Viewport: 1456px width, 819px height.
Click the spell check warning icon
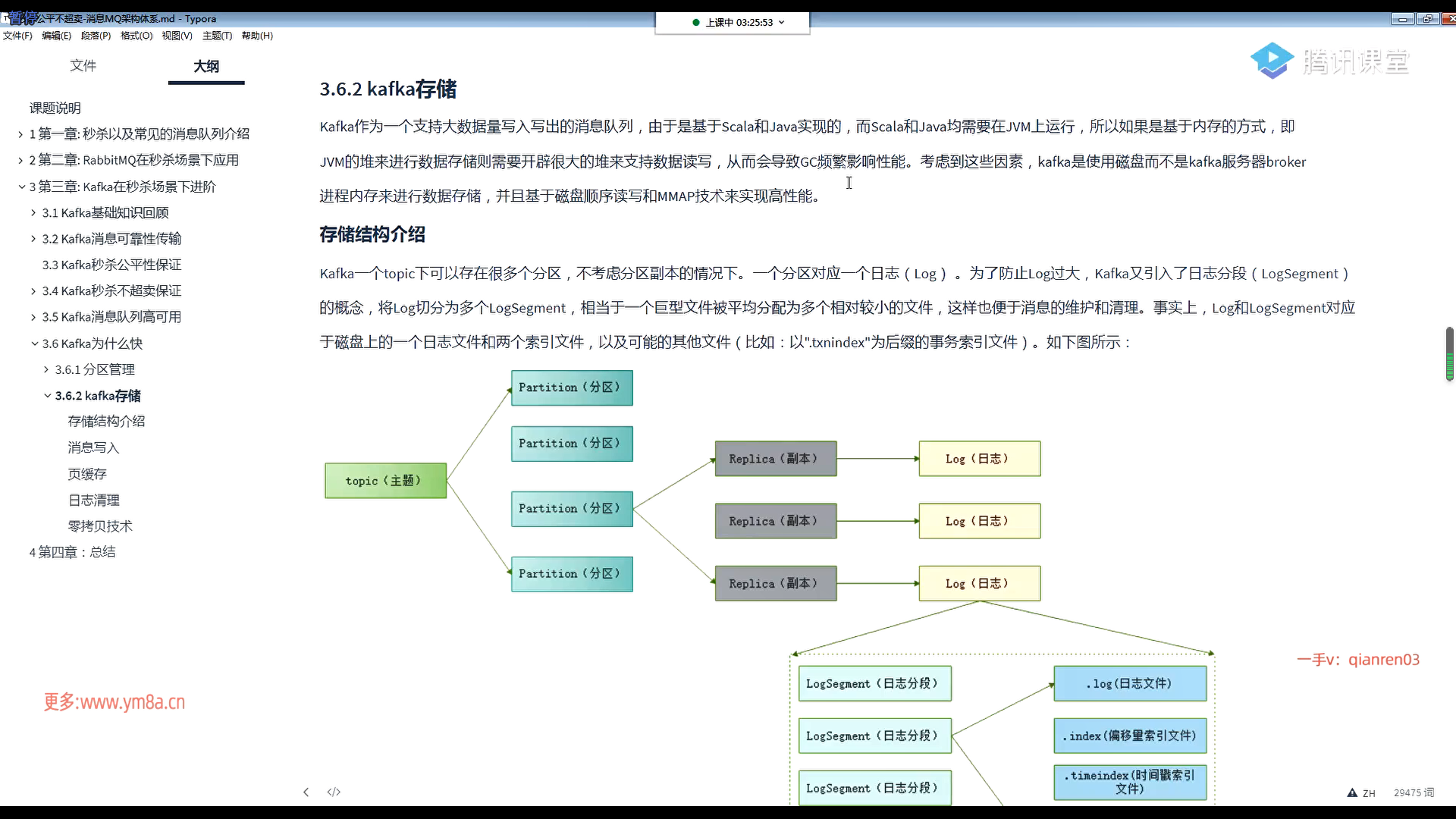[1352, 792]
